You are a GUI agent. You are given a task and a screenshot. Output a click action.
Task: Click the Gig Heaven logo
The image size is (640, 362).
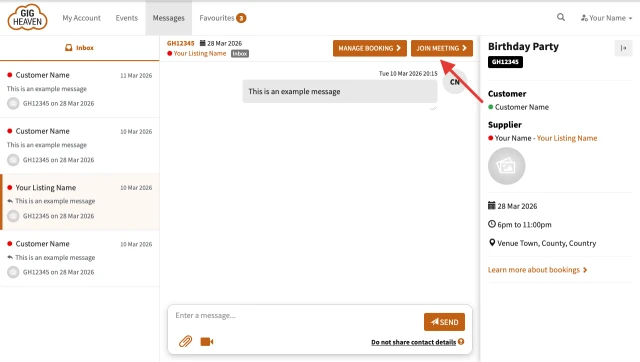(27, 18)
